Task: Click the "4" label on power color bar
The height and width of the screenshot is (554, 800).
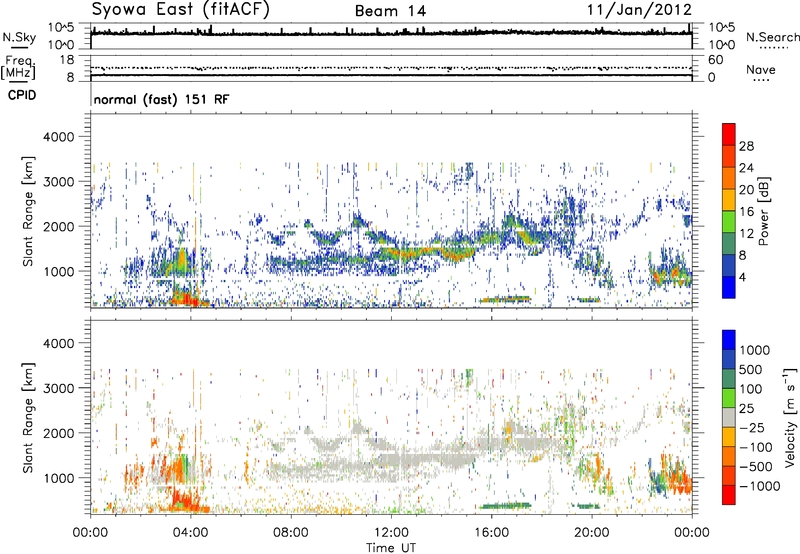Action: [742, 278]
